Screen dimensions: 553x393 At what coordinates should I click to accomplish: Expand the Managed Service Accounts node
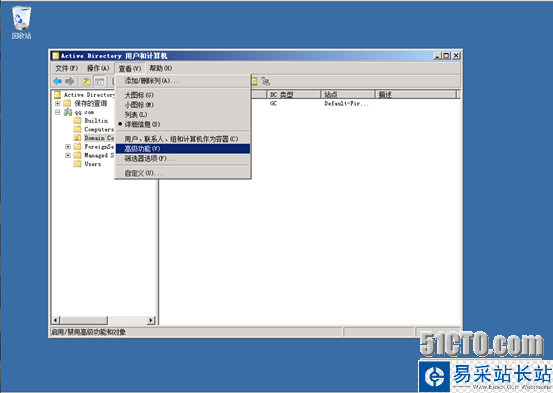pyautogui.click(x=68, y=155)
